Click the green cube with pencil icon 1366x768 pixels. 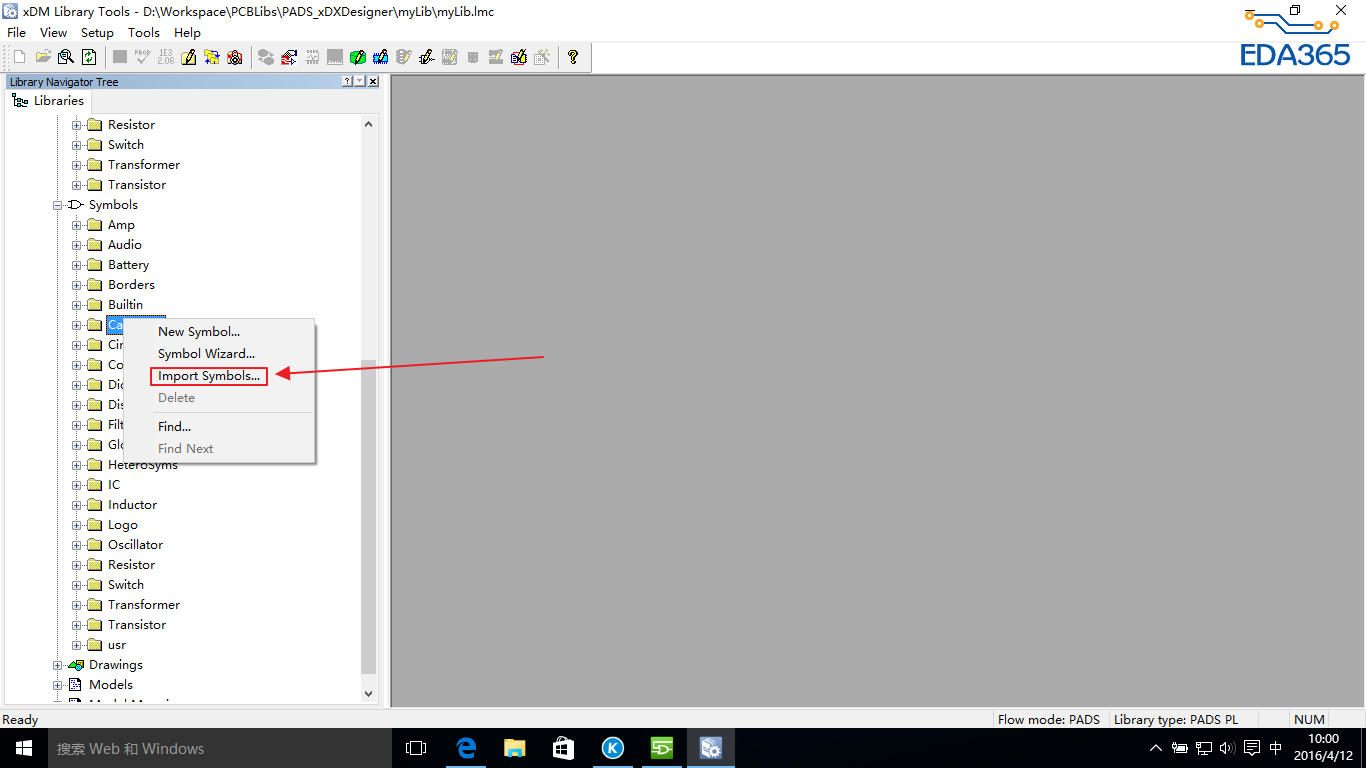click(358, 57)
